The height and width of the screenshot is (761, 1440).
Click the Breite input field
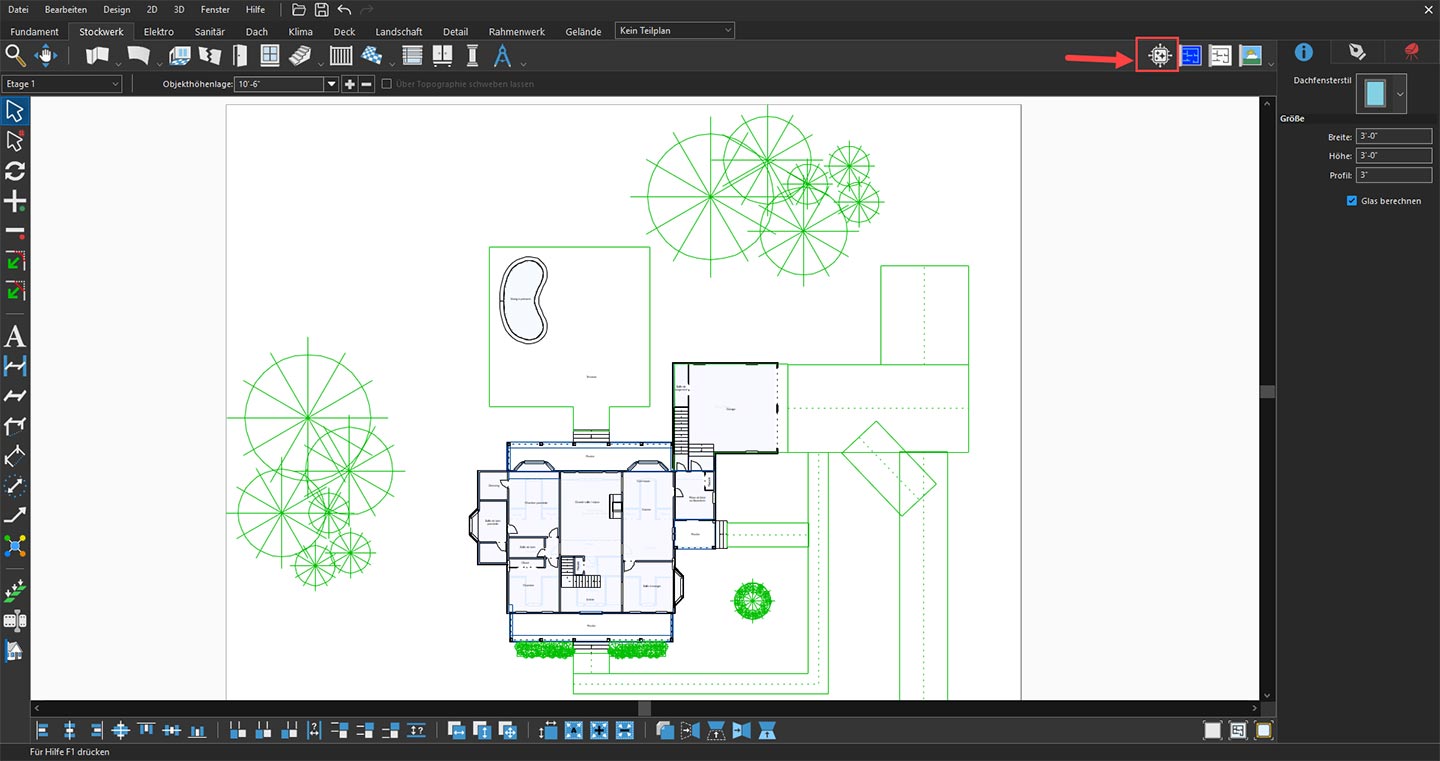(x=1394, y=136)
